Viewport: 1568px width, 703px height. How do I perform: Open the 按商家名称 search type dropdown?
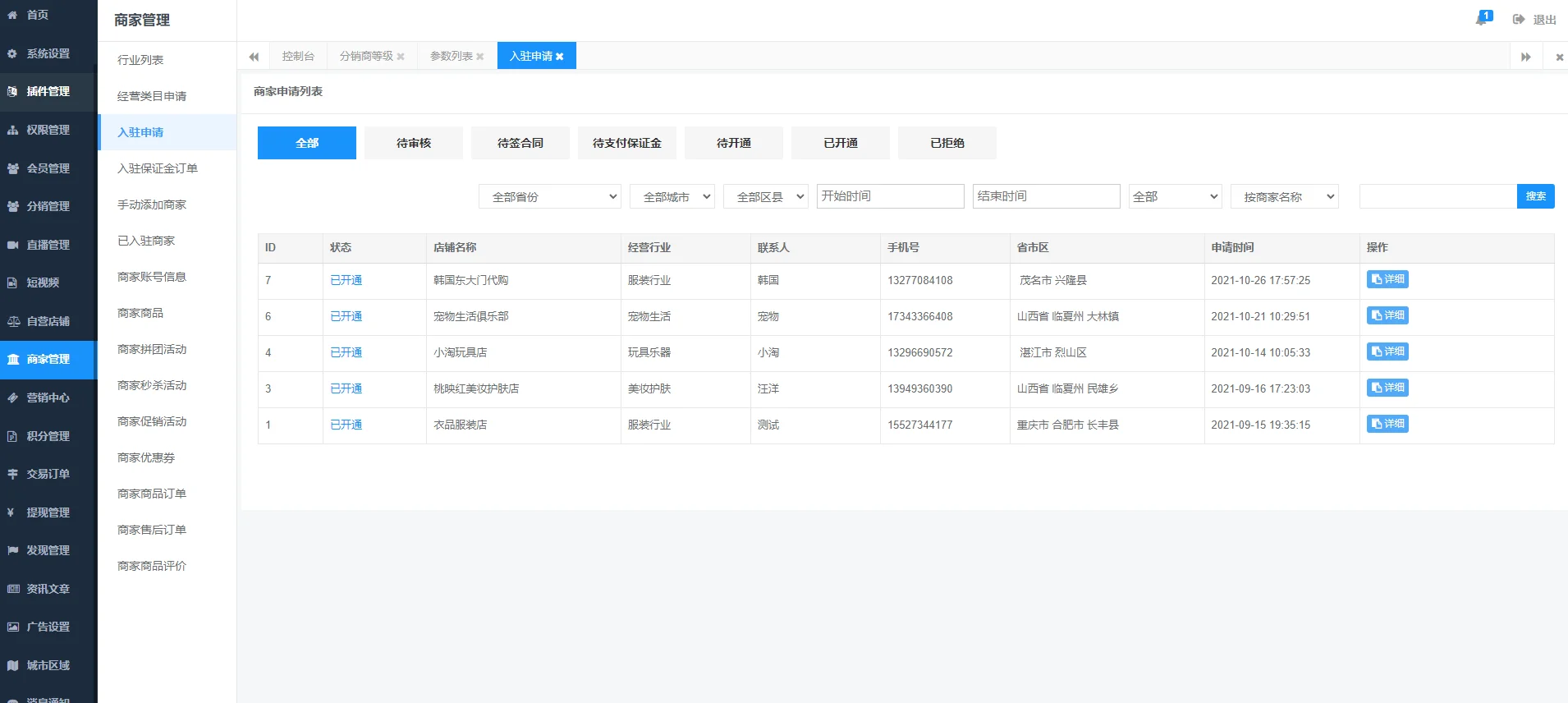[1284, 197]
